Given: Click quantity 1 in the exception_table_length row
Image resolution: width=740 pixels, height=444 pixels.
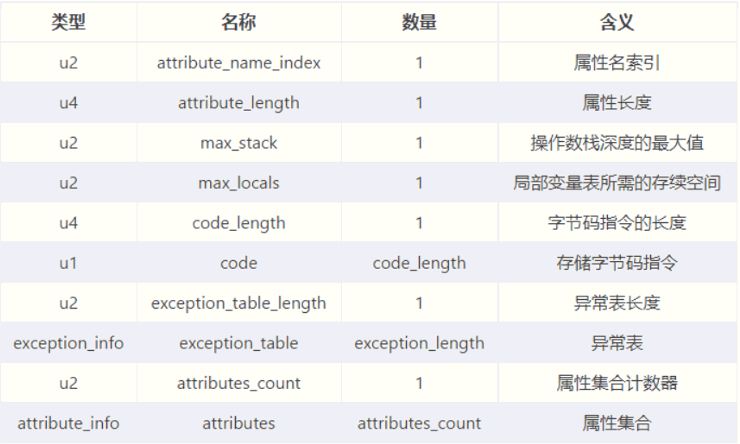Looking at the screenshot, I should click(419, 303).
